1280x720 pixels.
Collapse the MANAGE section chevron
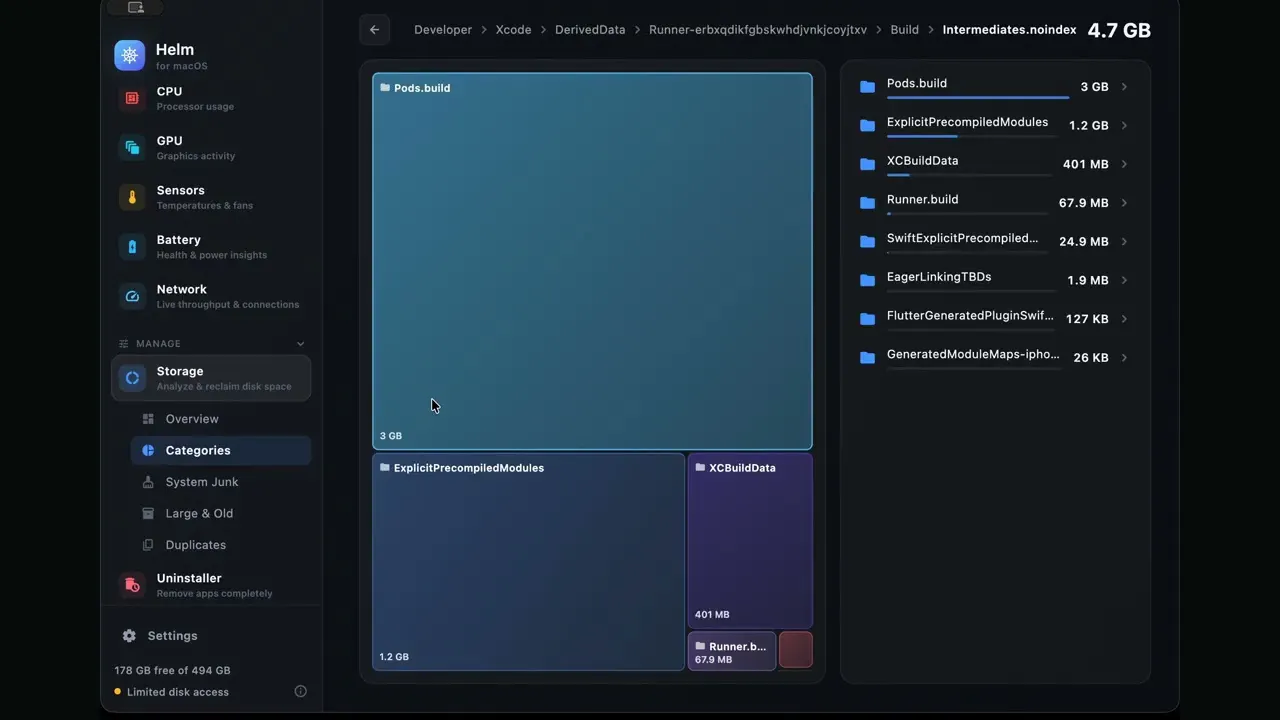point(300,344)
